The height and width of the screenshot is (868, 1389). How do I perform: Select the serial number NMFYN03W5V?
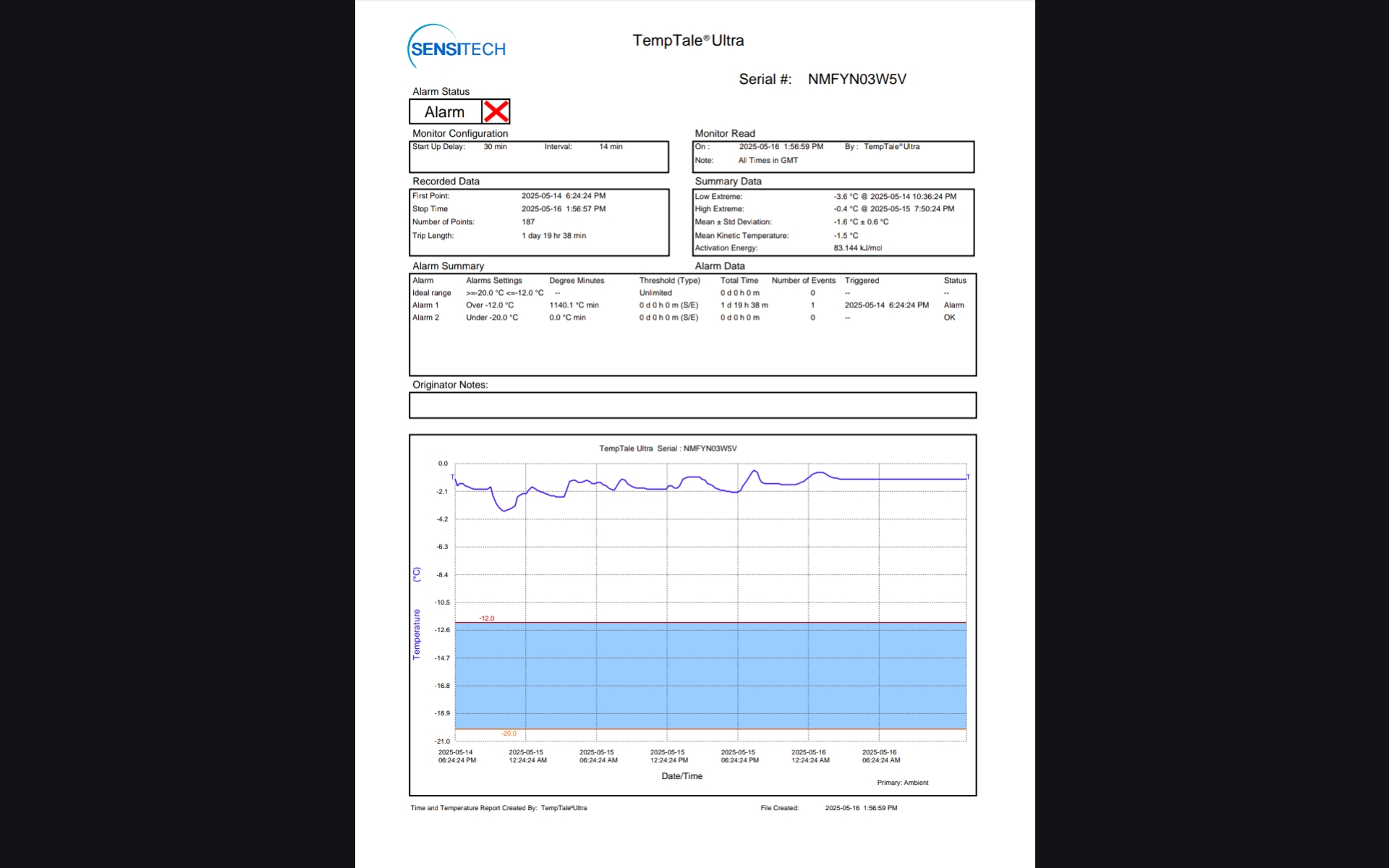tap(857, 79)
